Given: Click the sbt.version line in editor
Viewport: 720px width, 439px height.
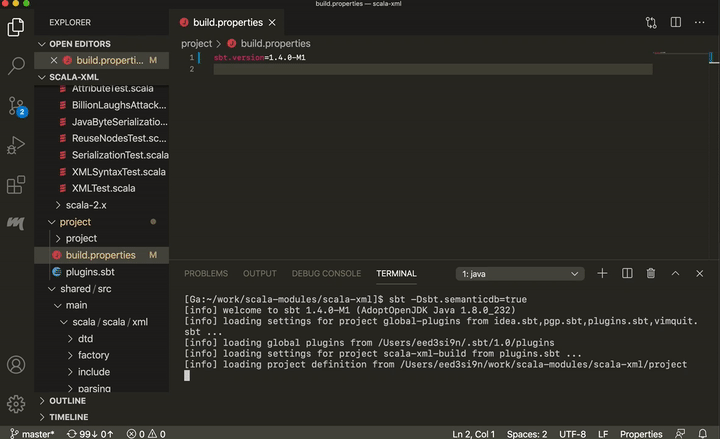Looking at the screenshot, I should 259,57.
